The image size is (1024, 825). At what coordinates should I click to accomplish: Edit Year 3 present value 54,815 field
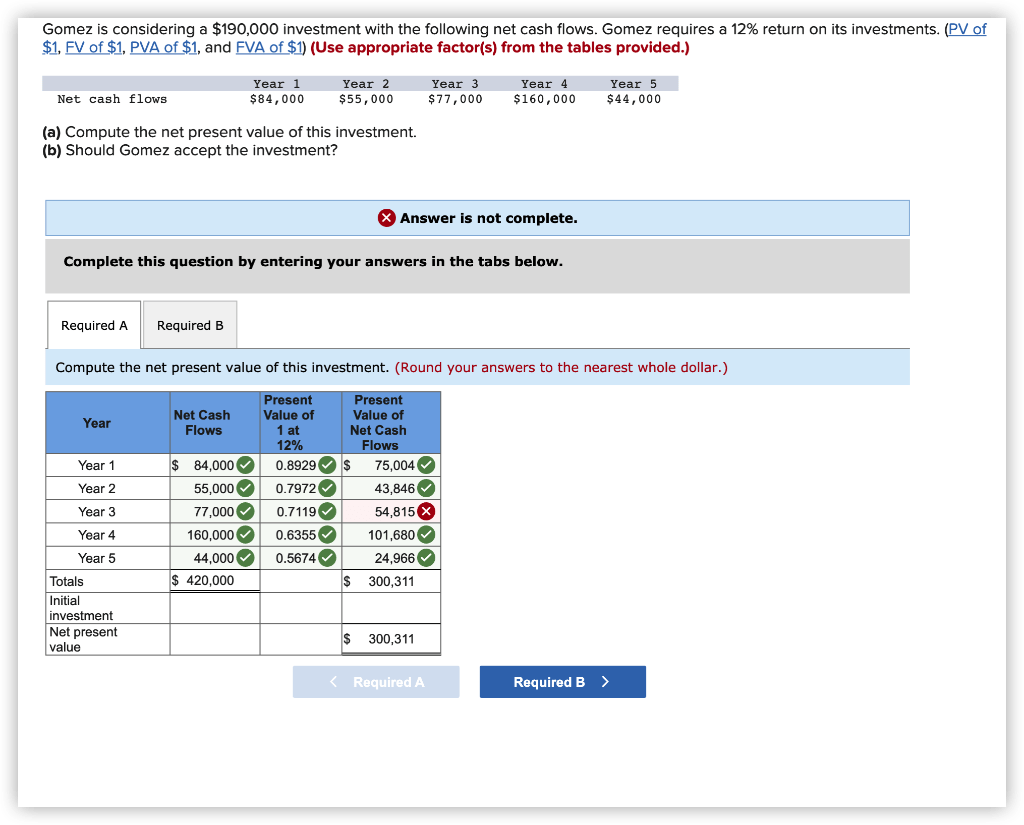coord(391,511)
